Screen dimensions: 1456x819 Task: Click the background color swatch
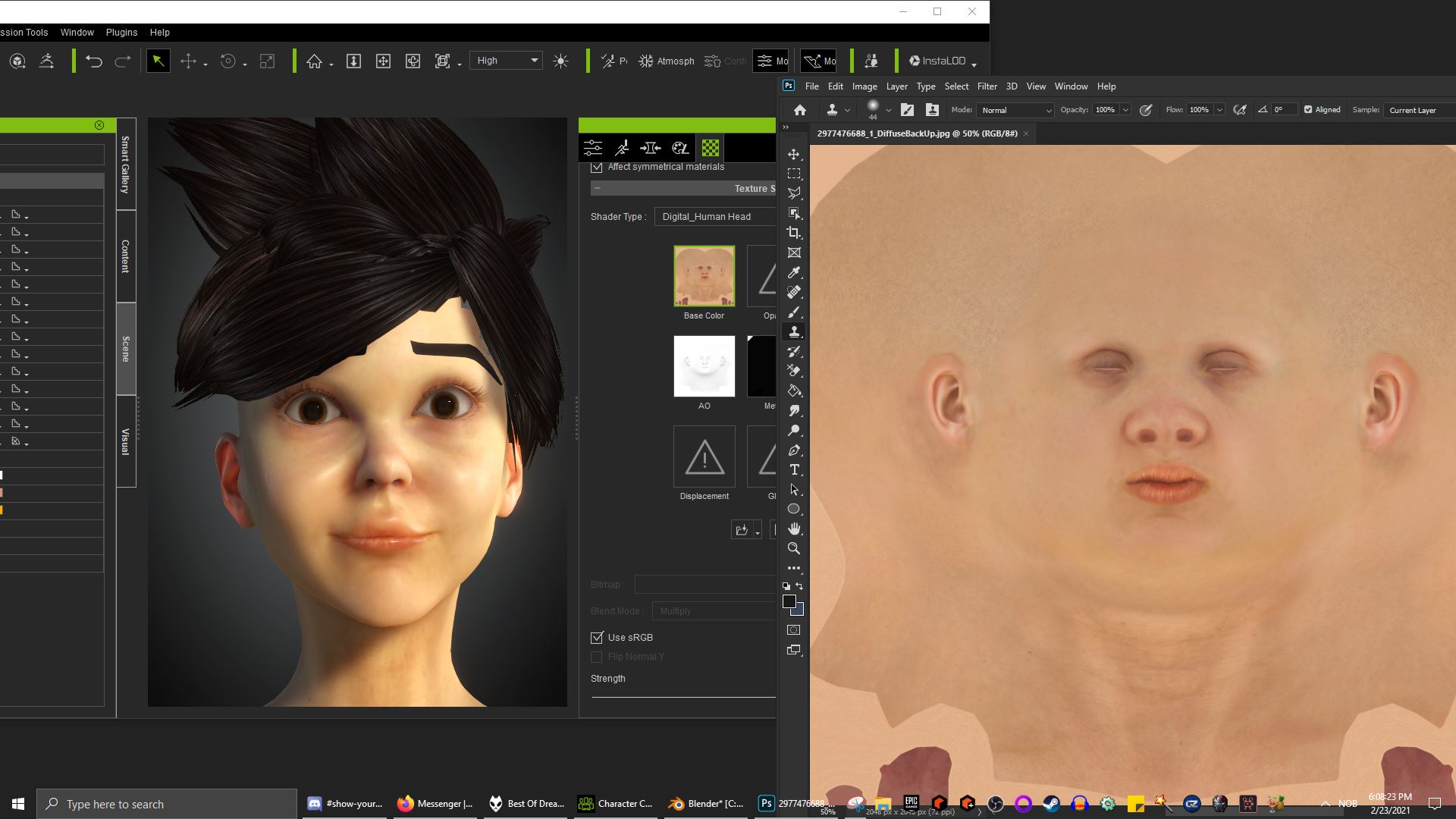pyautogui.click(x=799, y=610)
